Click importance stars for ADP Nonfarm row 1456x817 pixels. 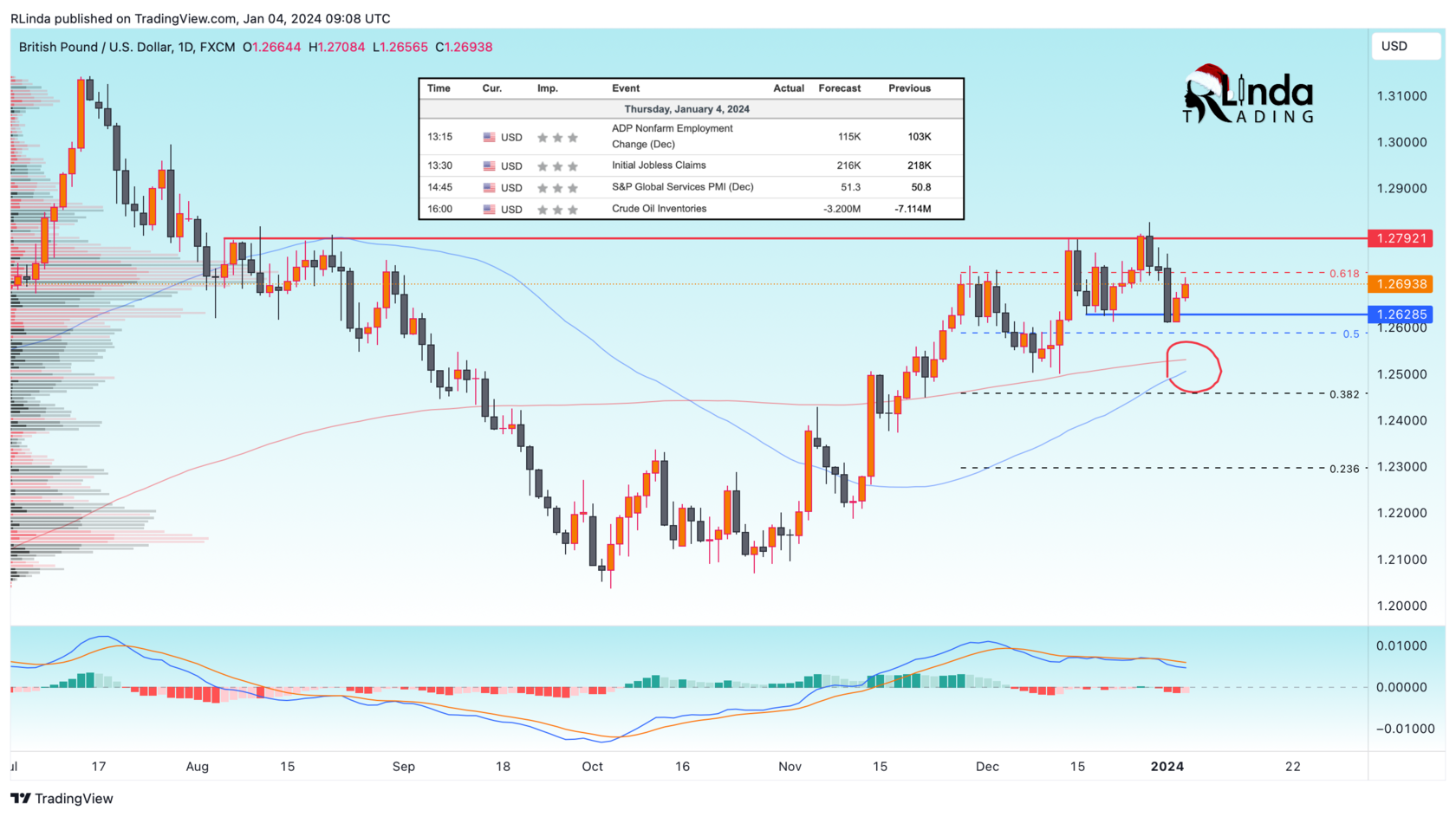point(557,137)
